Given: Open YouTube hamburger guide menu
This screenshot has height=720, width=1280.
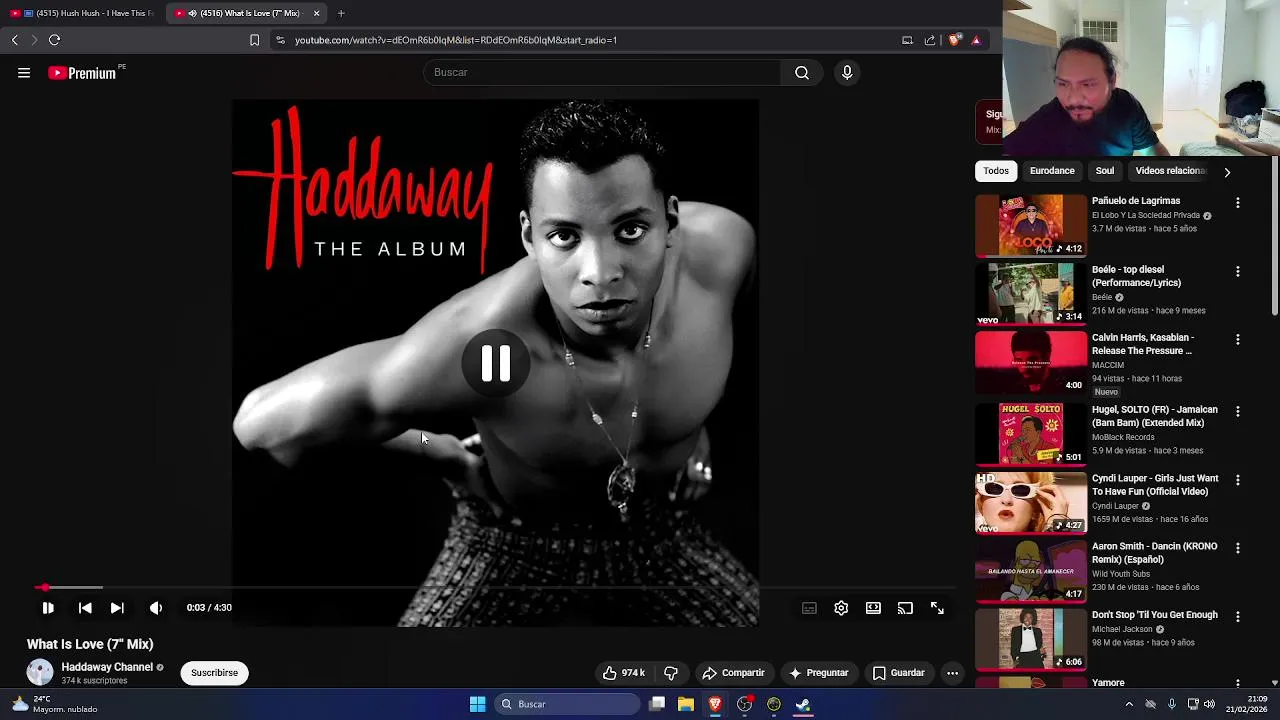Looking at the screenshot, I should click(x=24, y=72).
